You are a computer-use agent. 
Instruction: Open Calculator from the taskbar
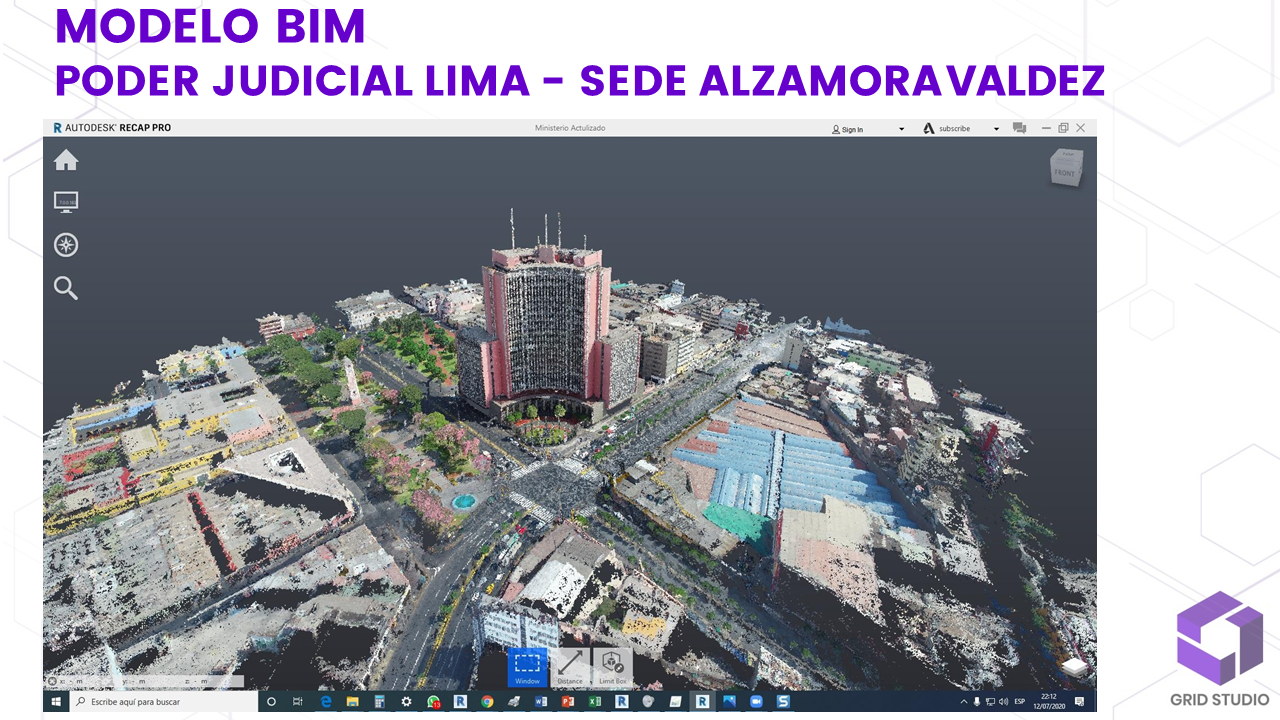[x=380, y=702]
